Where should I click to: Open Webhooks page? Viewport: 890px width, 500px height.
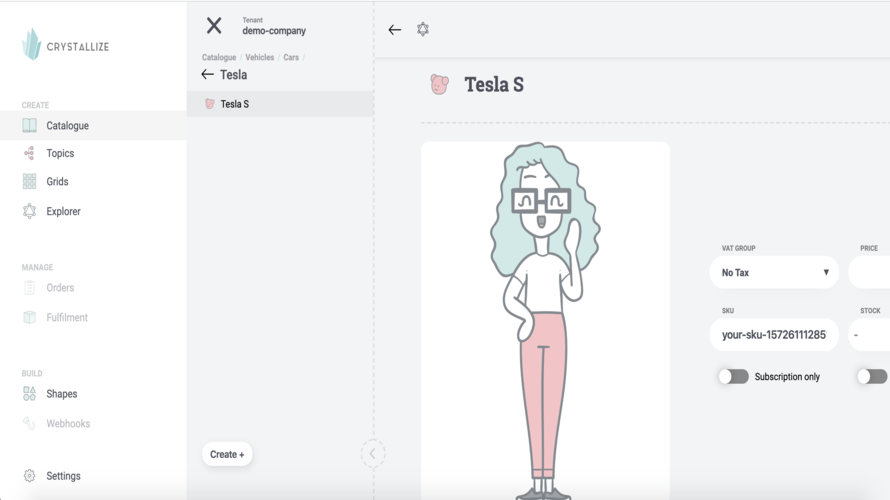click(x=68, y=423)
